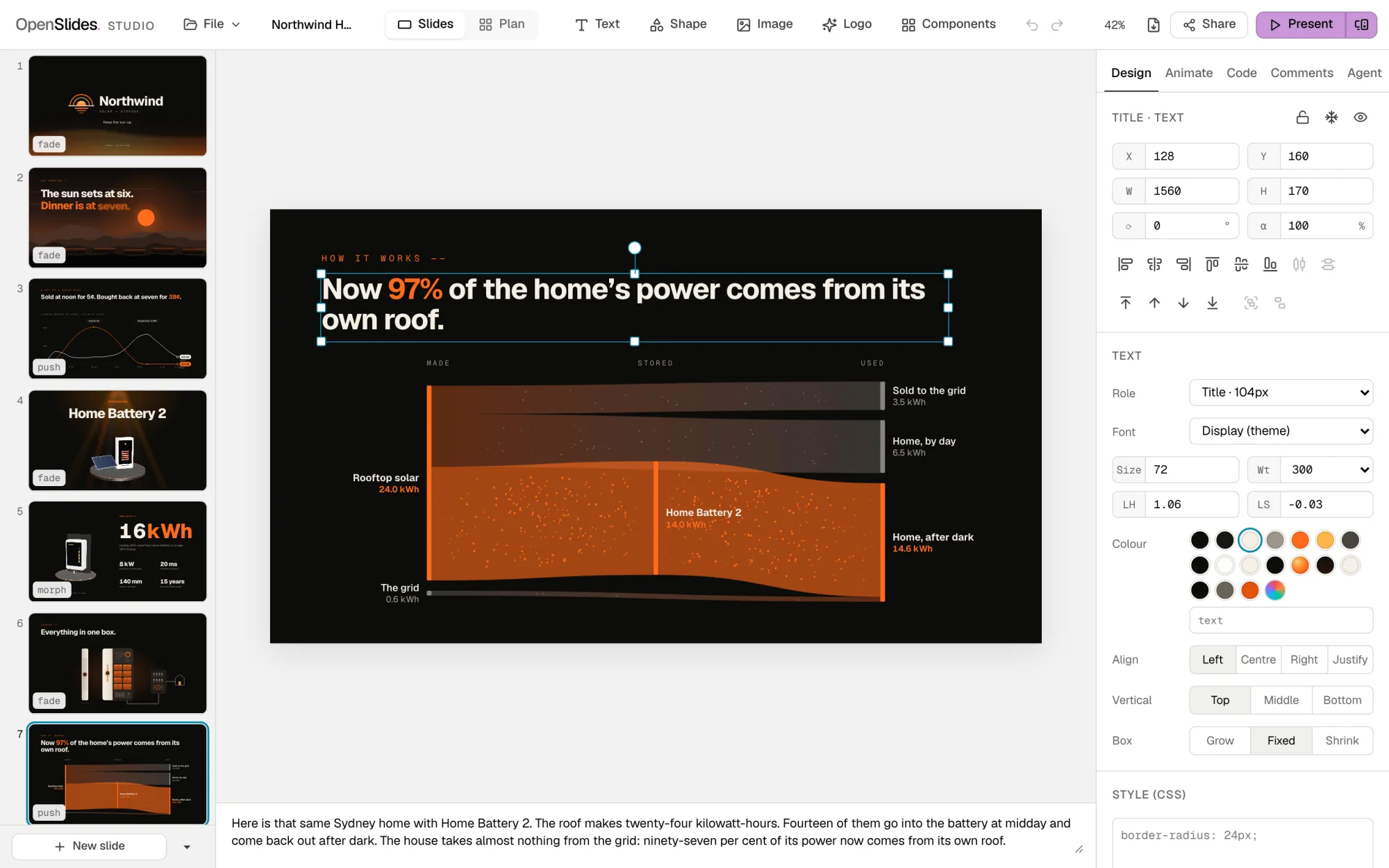The width and height of the screenshot is (1389, 868).
Task: Move element forward one layer
Action: 1154,303
